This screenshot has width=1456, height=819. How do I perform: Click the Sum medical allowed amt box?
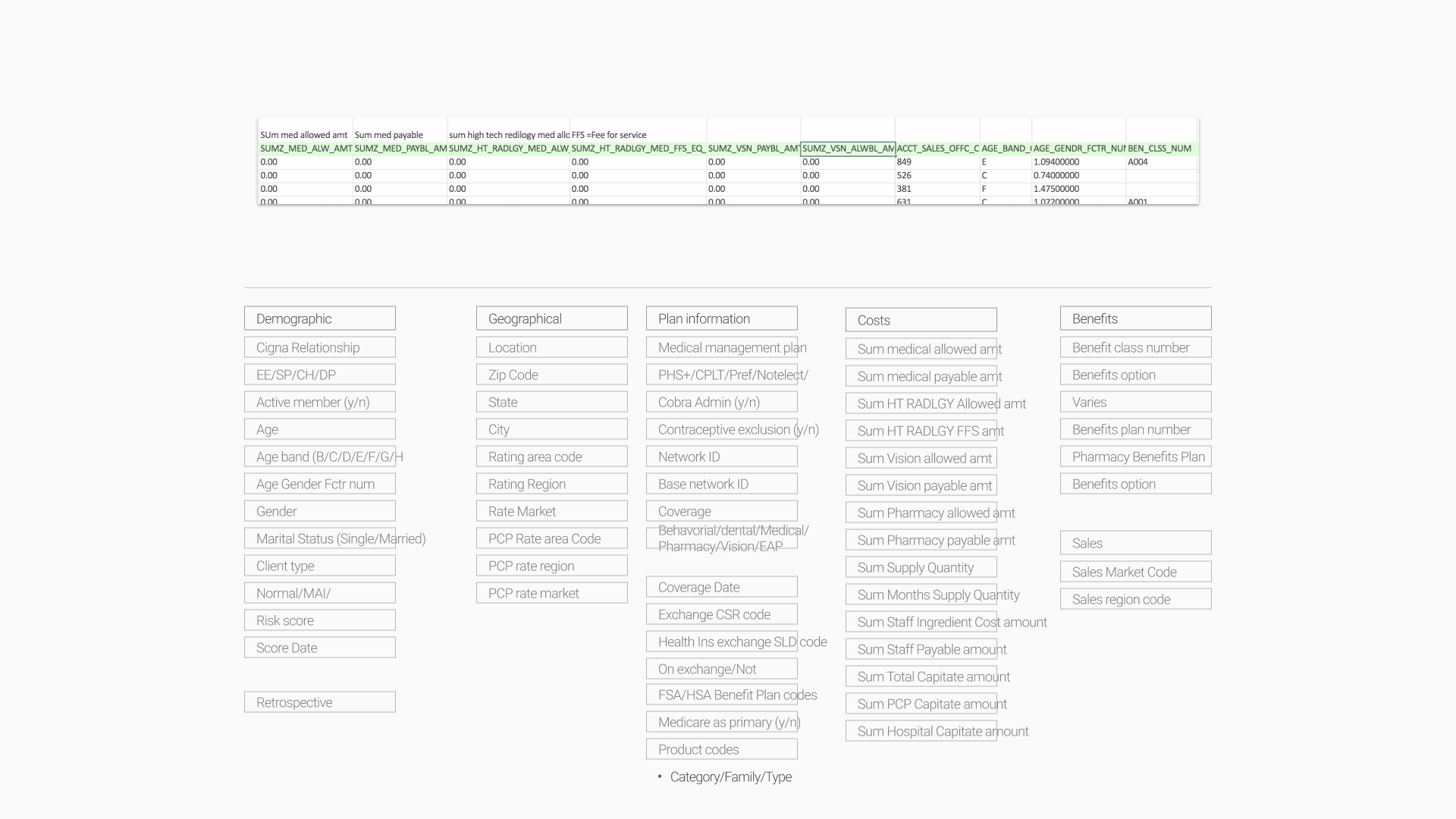(921, 349)
